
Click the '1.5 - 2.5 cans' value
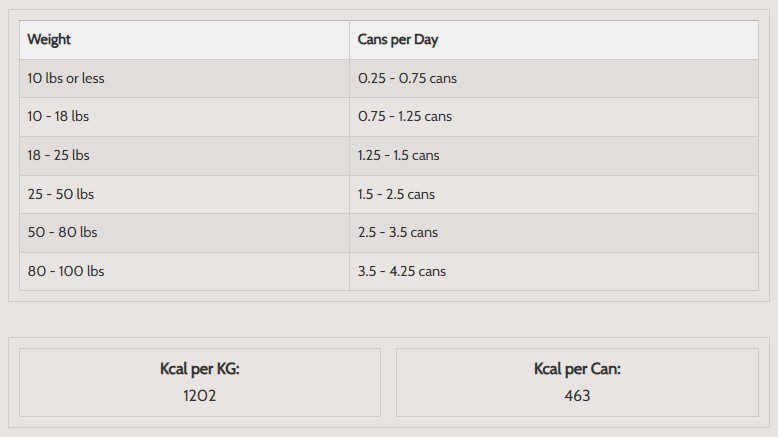pos(396,194)
